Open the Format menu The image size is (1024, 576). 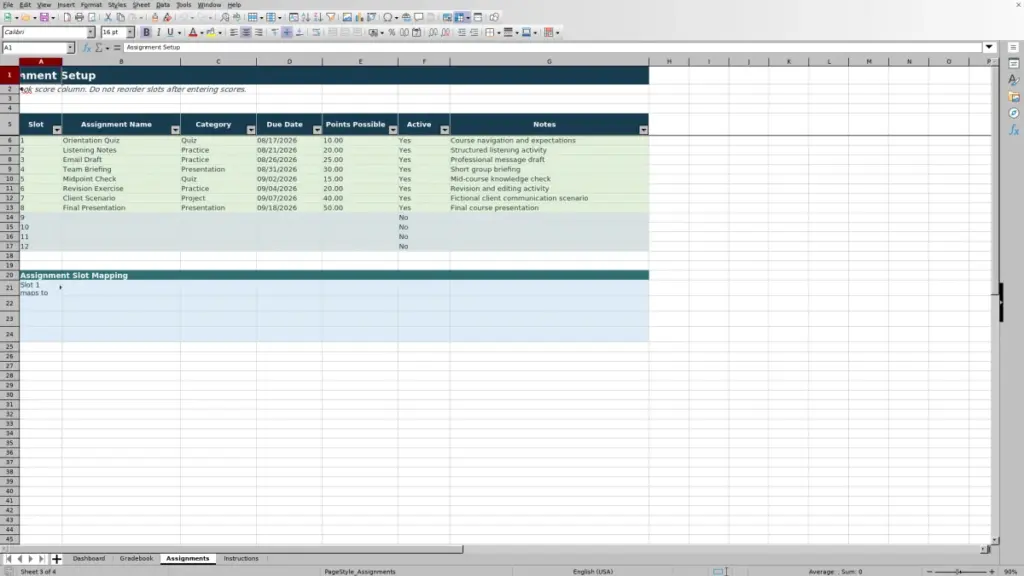[91, 5]
